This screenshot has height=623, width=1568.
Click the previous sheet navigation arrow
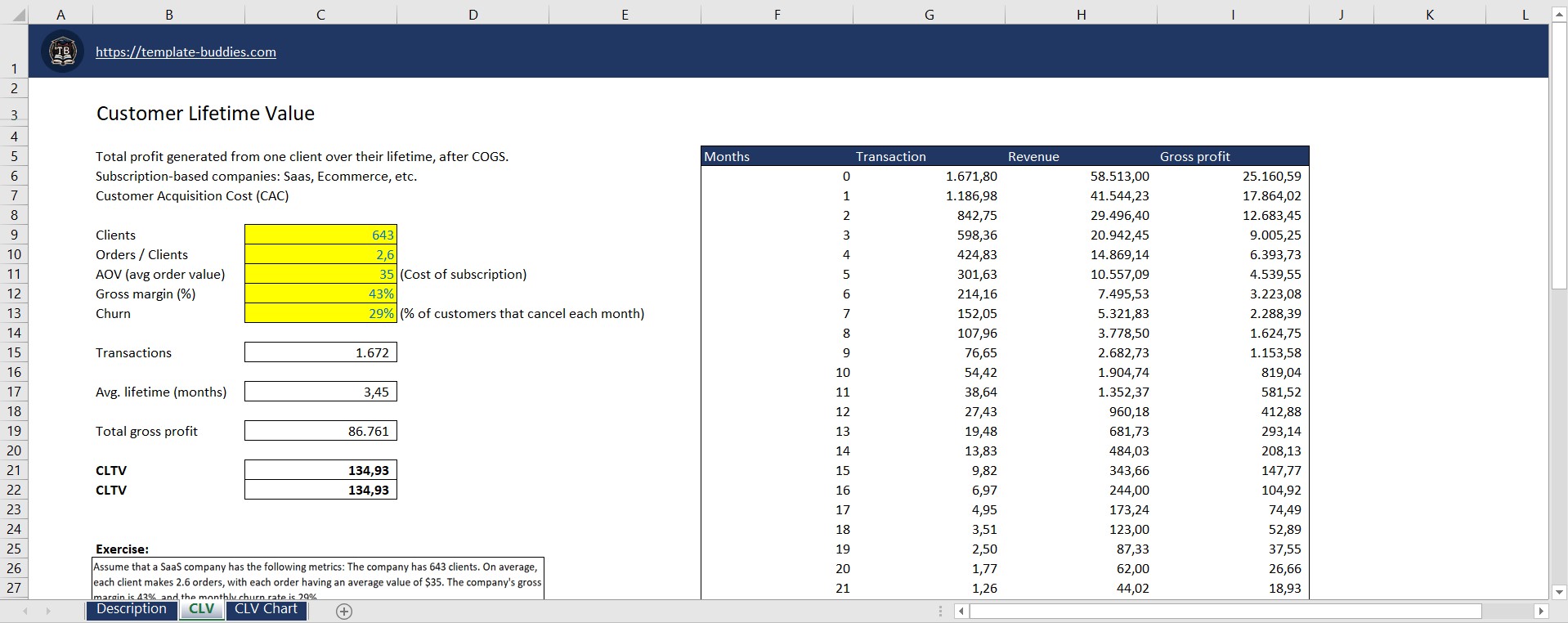(x=25, y=611)
